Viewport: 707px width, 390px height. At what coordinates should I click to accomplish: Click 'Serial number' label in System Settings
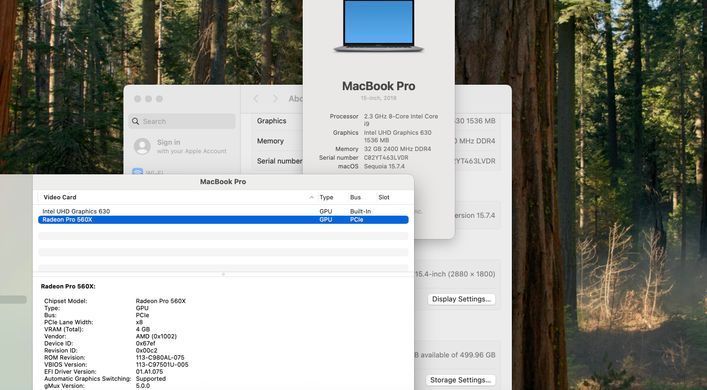tap(279, 161)
